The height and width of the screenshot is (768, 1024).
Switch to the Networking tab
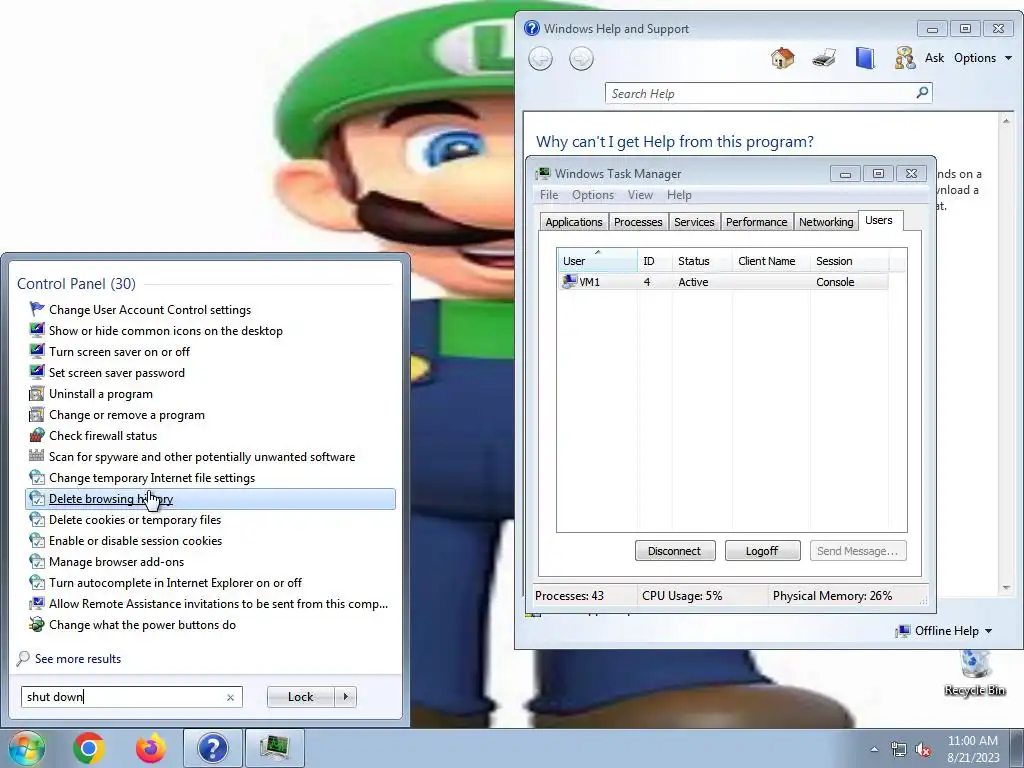point(826,222)
